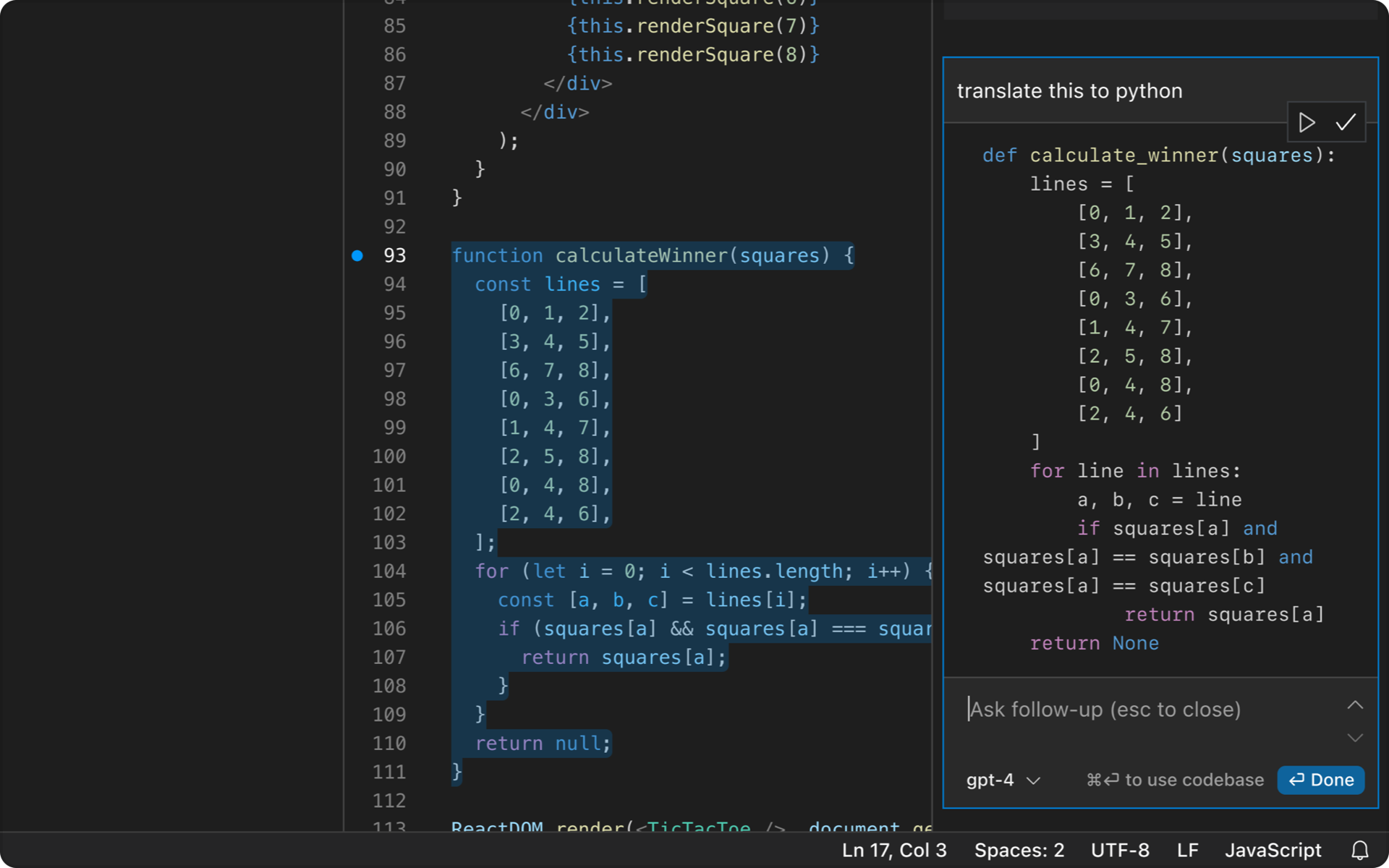Click '[2, 4, 6]' in the Python output
Image resolution: width=1389 pixels, height=868 pixels.
(1130, 414)
